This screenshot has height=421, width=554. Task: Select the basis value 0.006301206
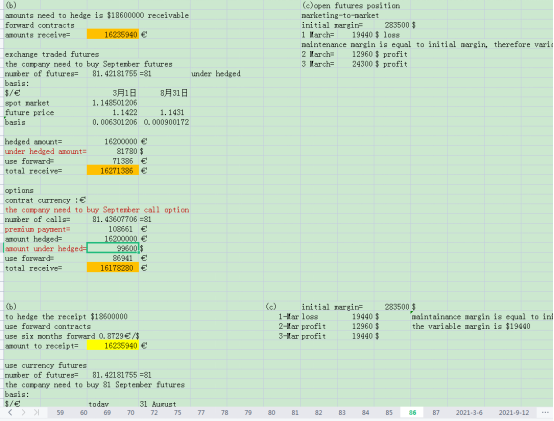click(x=114, y=123)
